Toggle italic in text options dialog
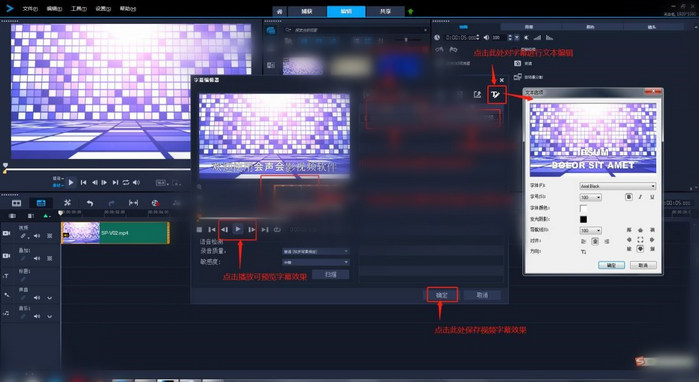 click(640, 197)
